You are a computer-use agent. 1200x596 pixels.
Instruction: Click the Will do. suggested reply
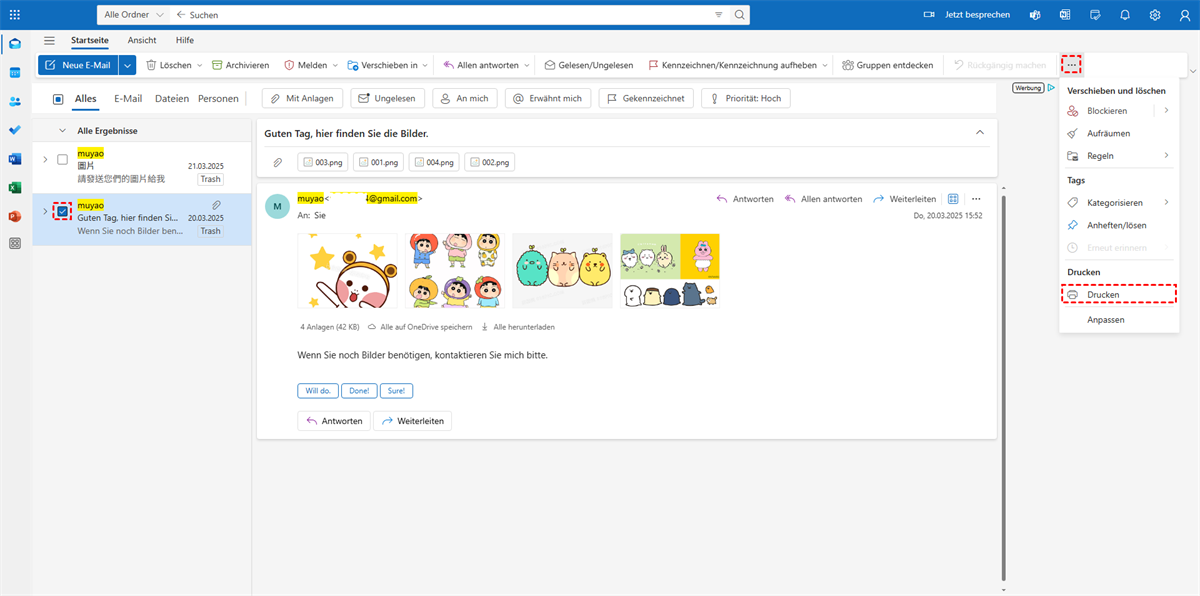point(318,391)
